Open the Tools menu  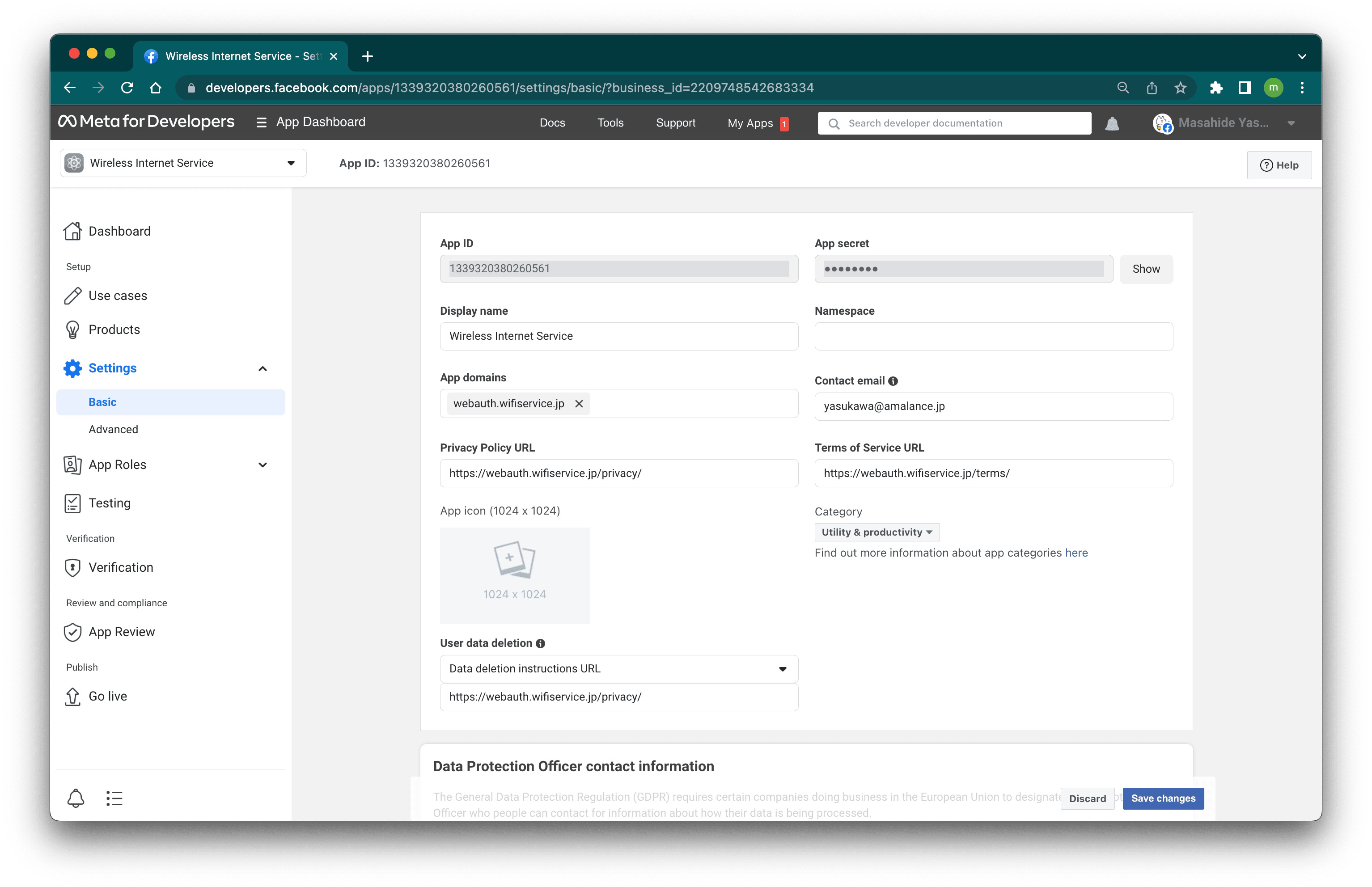[610, 122]
